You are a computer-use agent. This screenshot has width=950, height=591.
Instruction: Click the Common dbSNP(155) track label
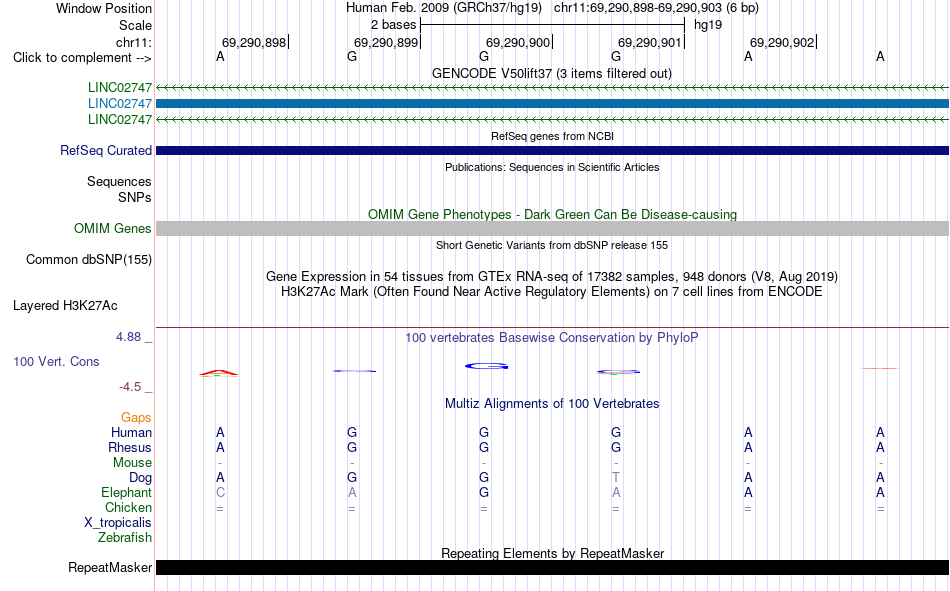click(x=88, y=259)
